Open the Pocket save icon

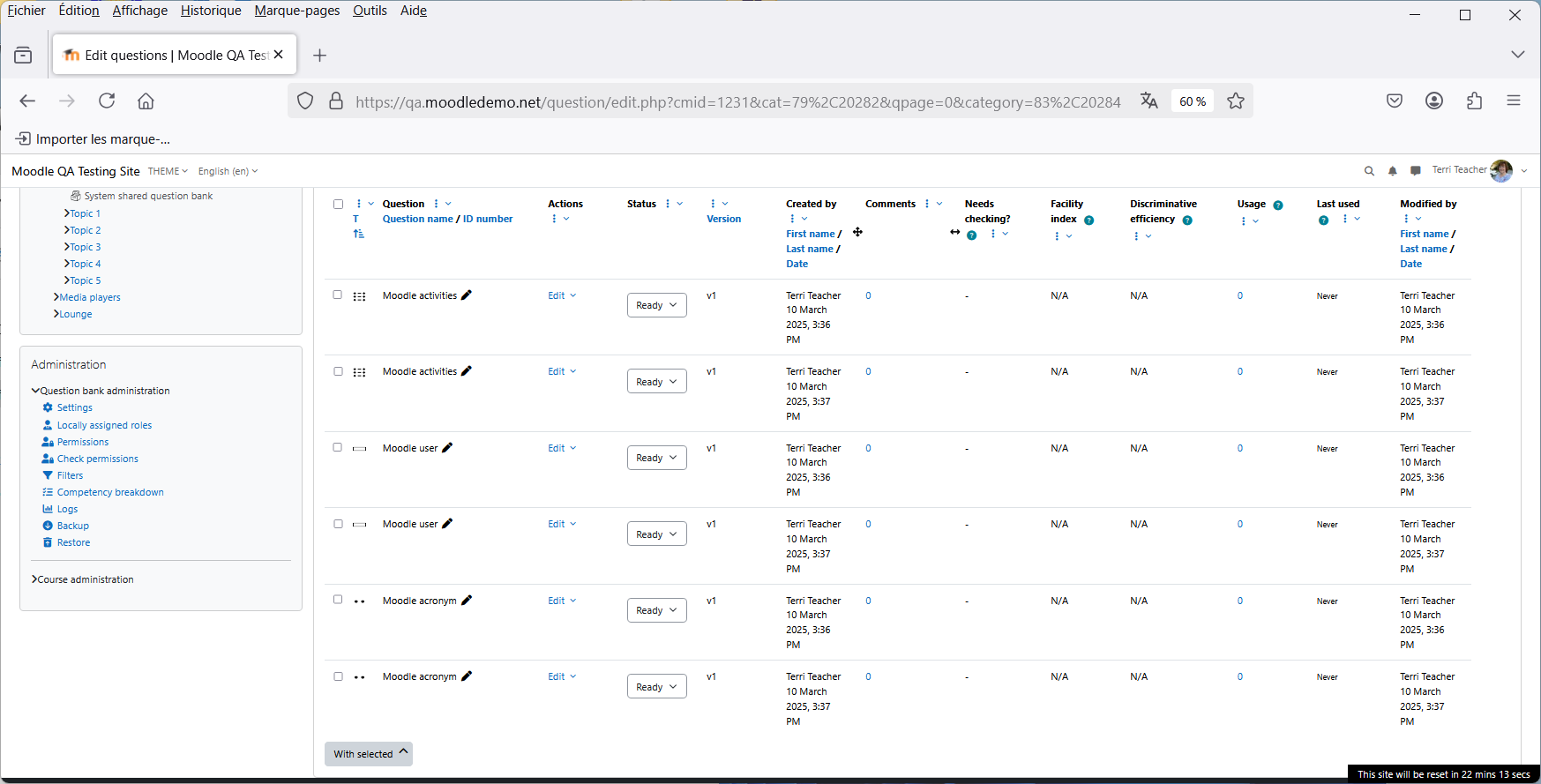click(1395, 101)
